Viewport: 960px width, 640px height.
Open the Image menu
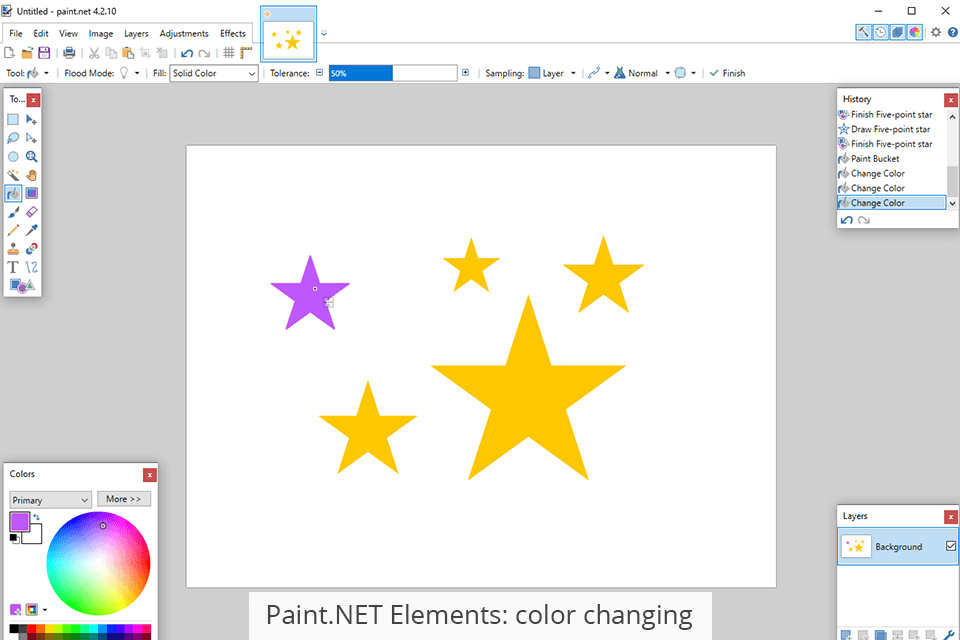100,34
